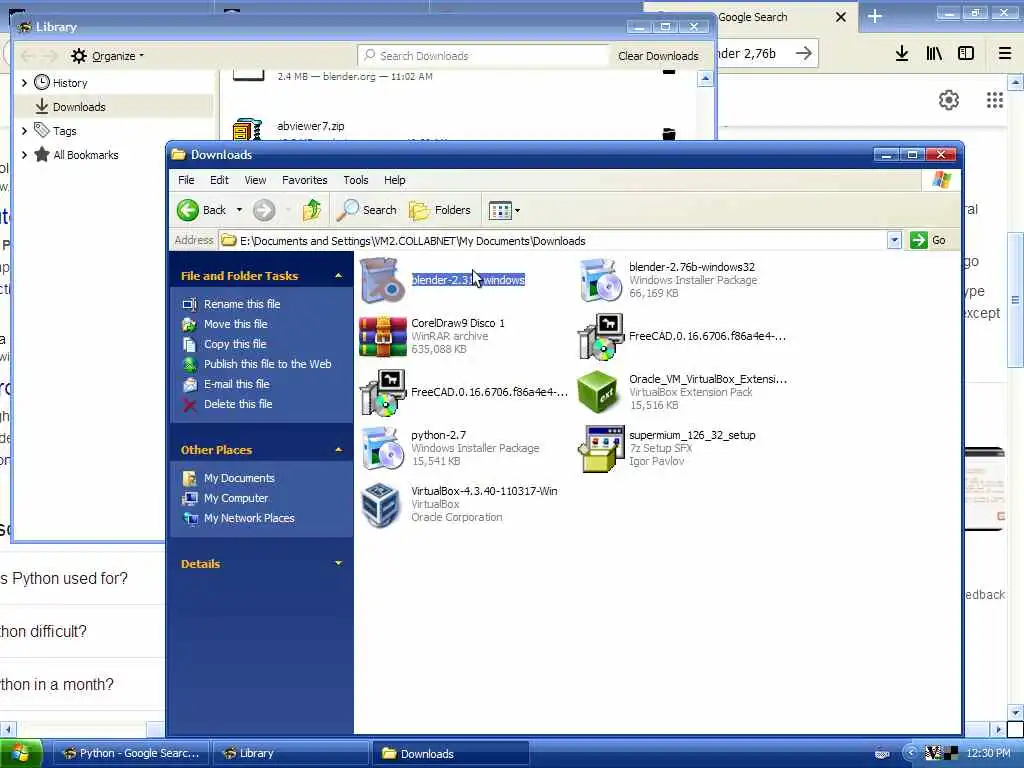Click Copy this file

(225, 344)
